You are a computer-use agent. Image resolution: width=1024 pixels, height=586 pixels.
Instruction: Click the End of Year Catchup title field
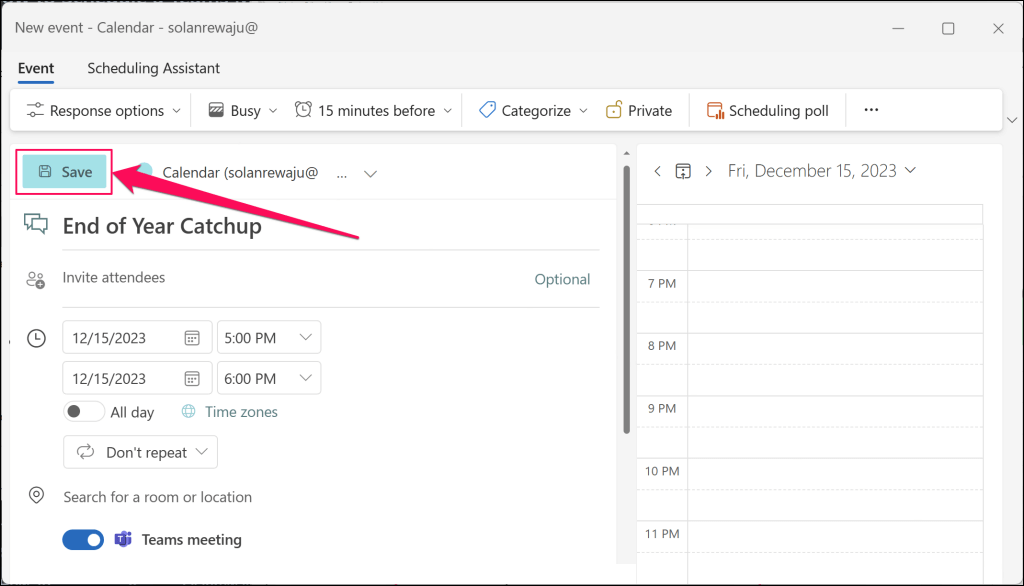(162, 226)
